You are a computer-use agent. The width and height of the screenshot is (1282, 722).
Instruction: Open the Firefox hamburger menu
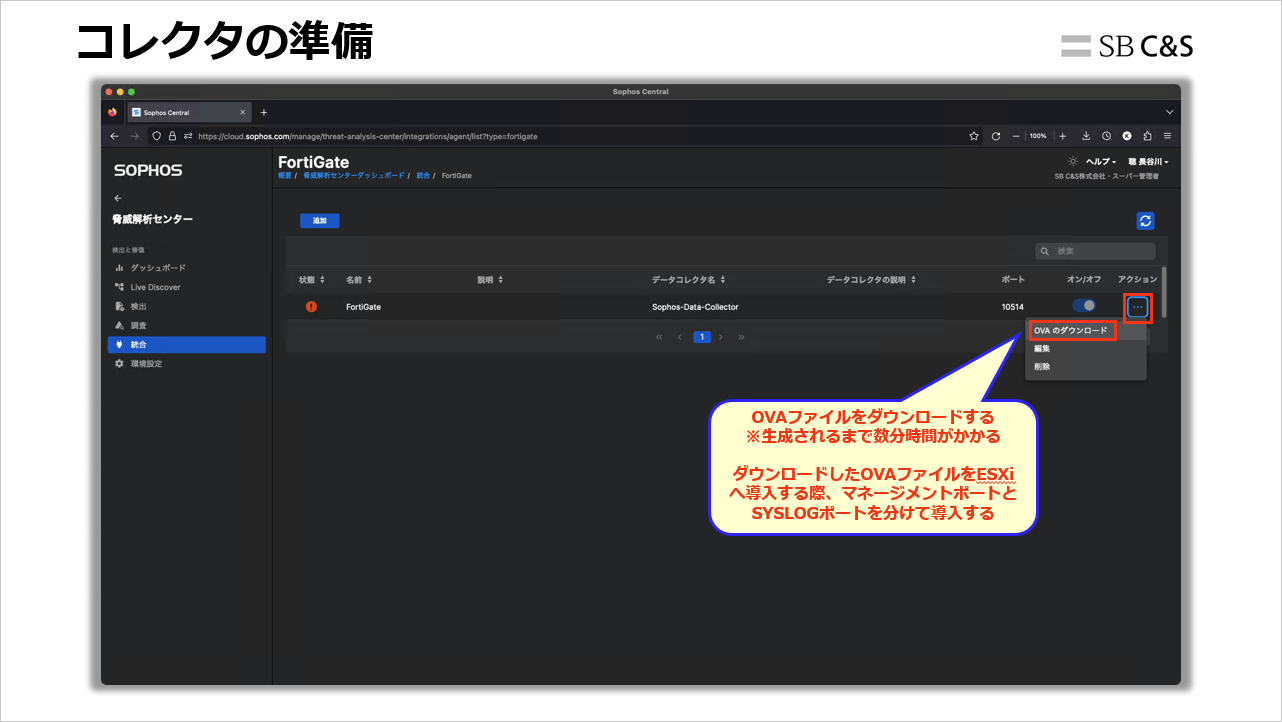[x=1167, y=136]
